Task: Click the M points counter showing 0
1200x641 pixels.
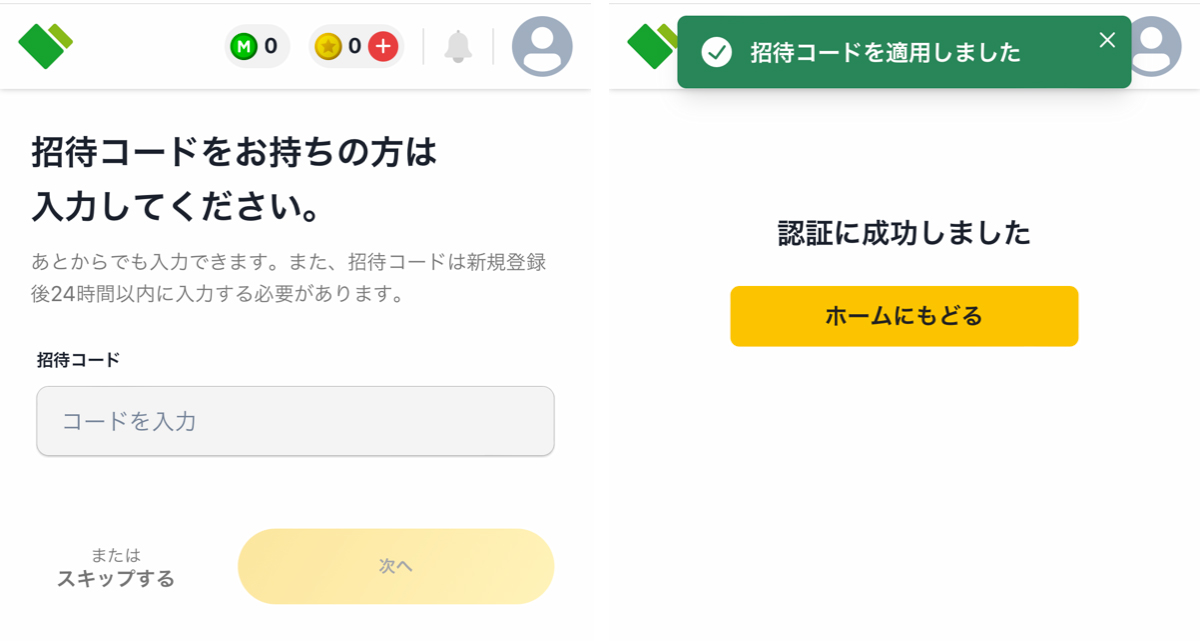Action: tap(271, 46)
